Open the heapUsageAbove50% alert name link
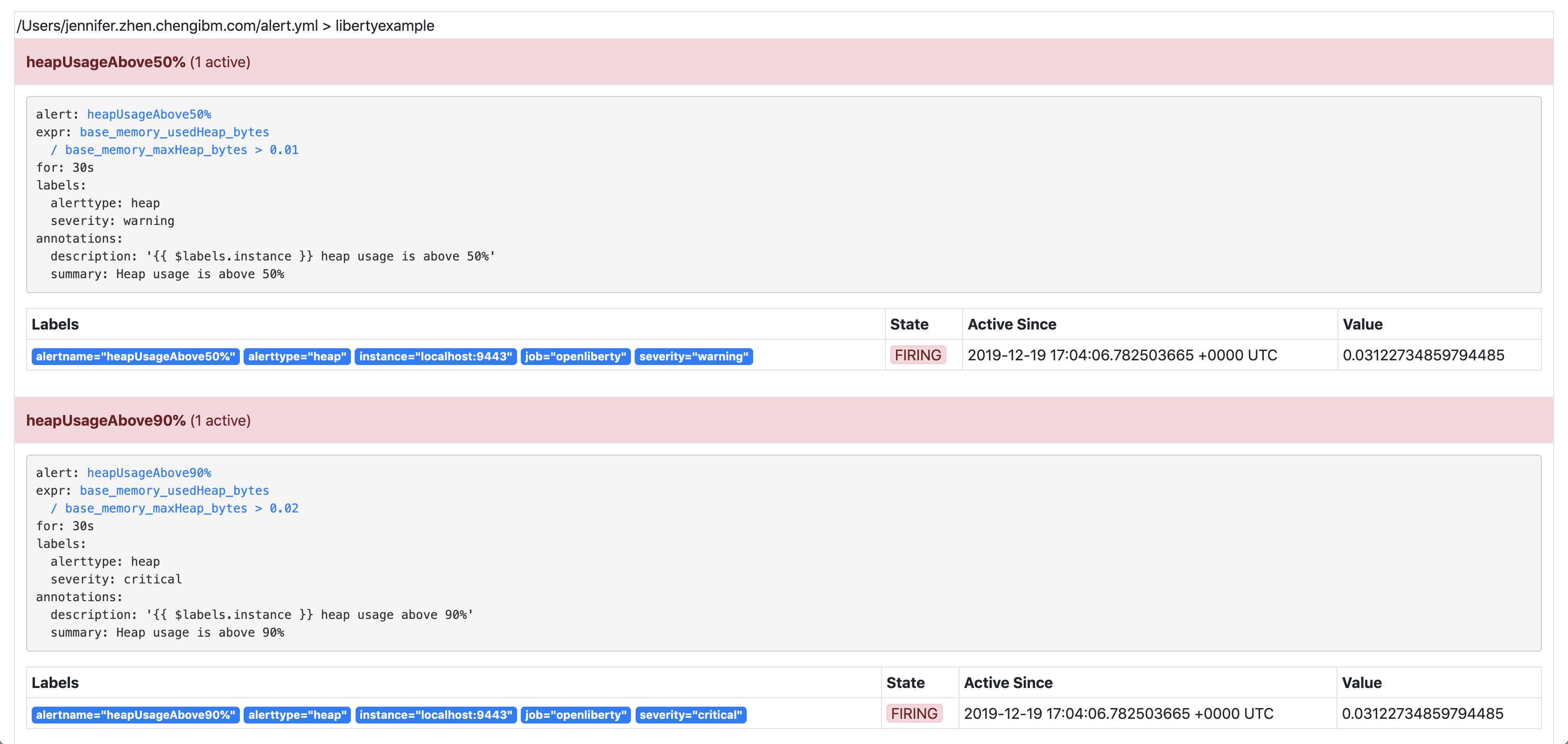 coord(149,114)
